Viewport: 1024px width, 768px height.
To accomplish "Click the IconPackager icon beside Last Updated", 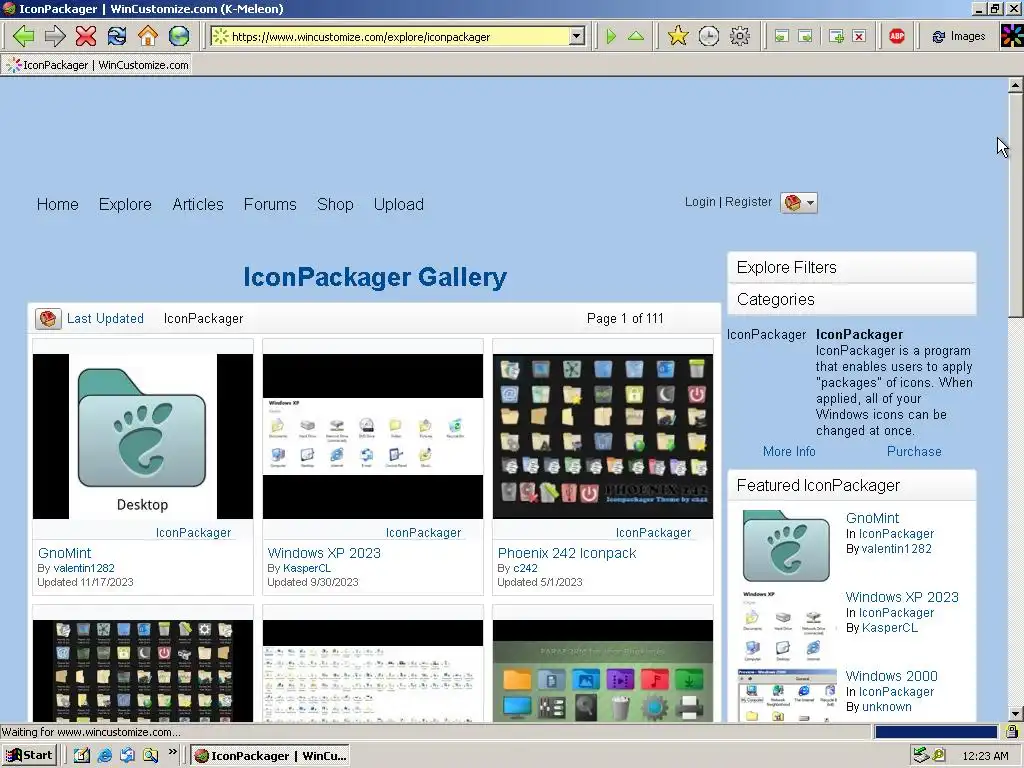I will click(x=48, y=319).
